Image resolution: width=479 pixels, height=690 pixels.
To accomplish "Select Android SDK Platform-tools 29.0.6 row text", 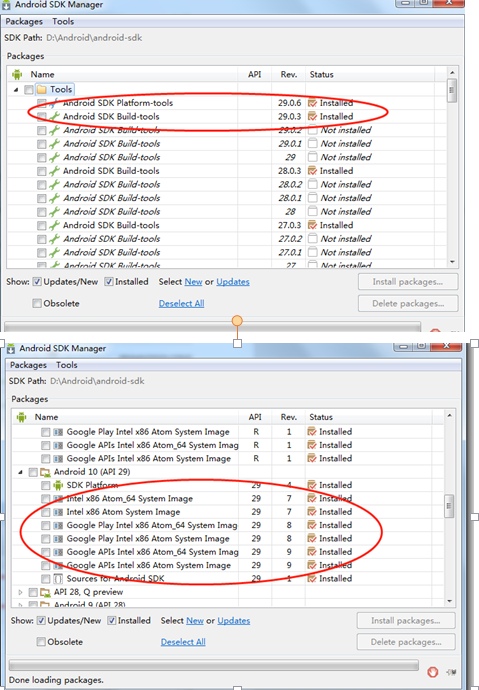I will coord(118,103).
